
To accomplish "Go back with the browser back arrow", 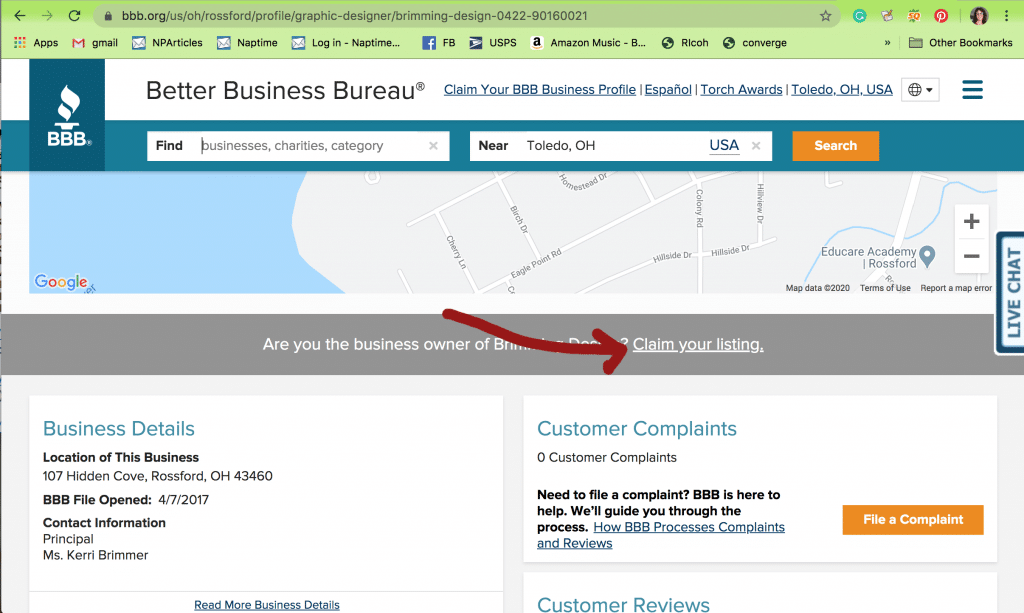I will [x=20, y=16].
